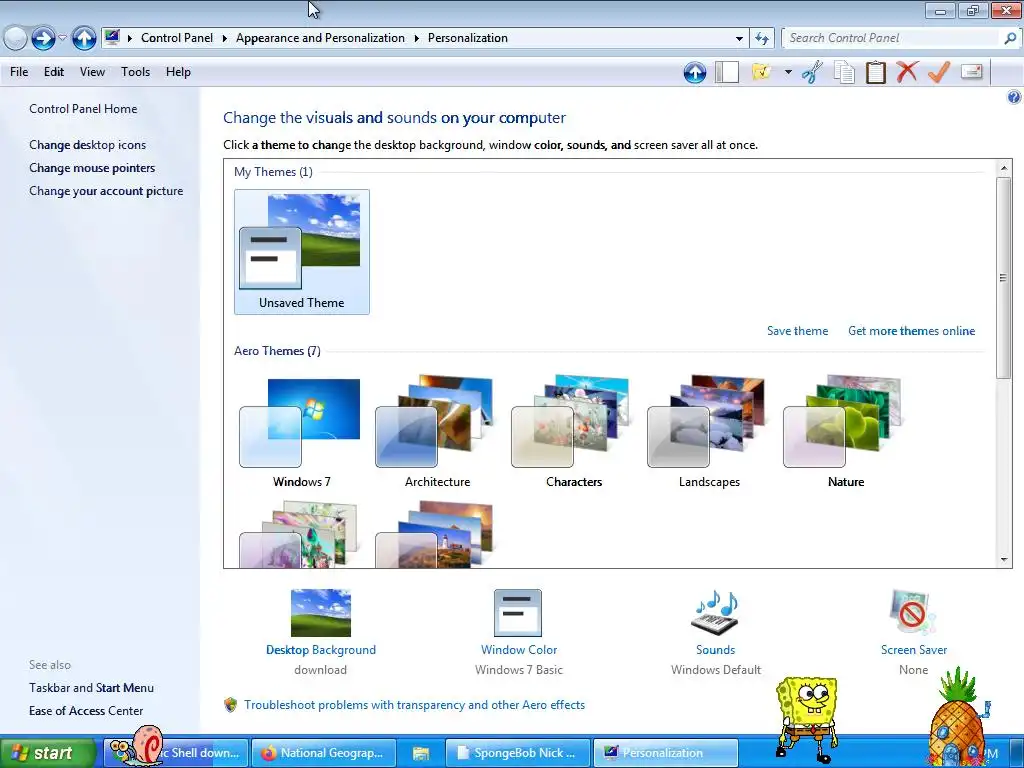Select the Control Panel breadcrumb
Viewport: 1024px width, 768px height.
pyautogui.click(x=177, y=38)
